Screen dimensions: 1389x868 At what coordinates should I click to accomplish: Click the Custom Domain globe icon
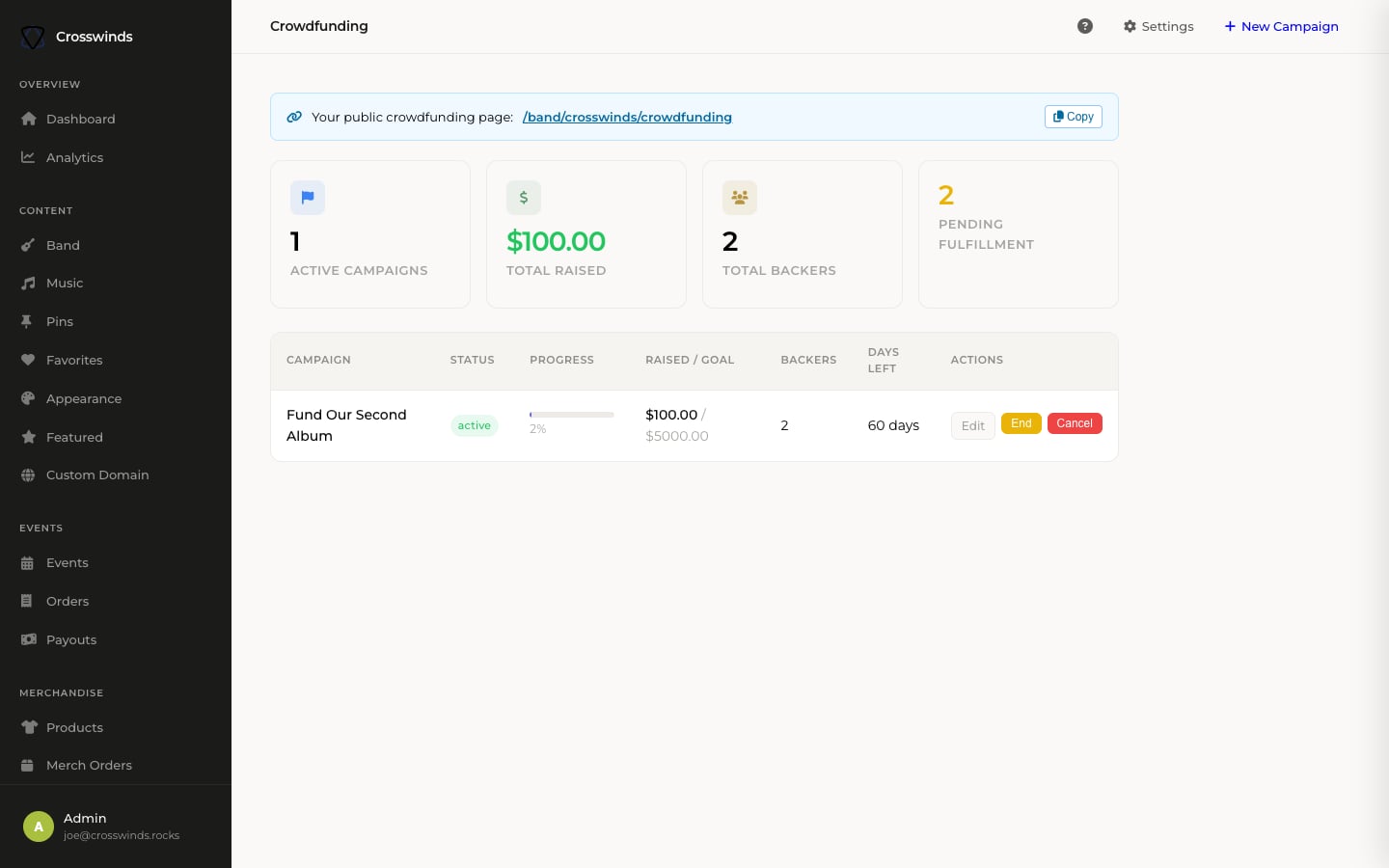(28, 475)
